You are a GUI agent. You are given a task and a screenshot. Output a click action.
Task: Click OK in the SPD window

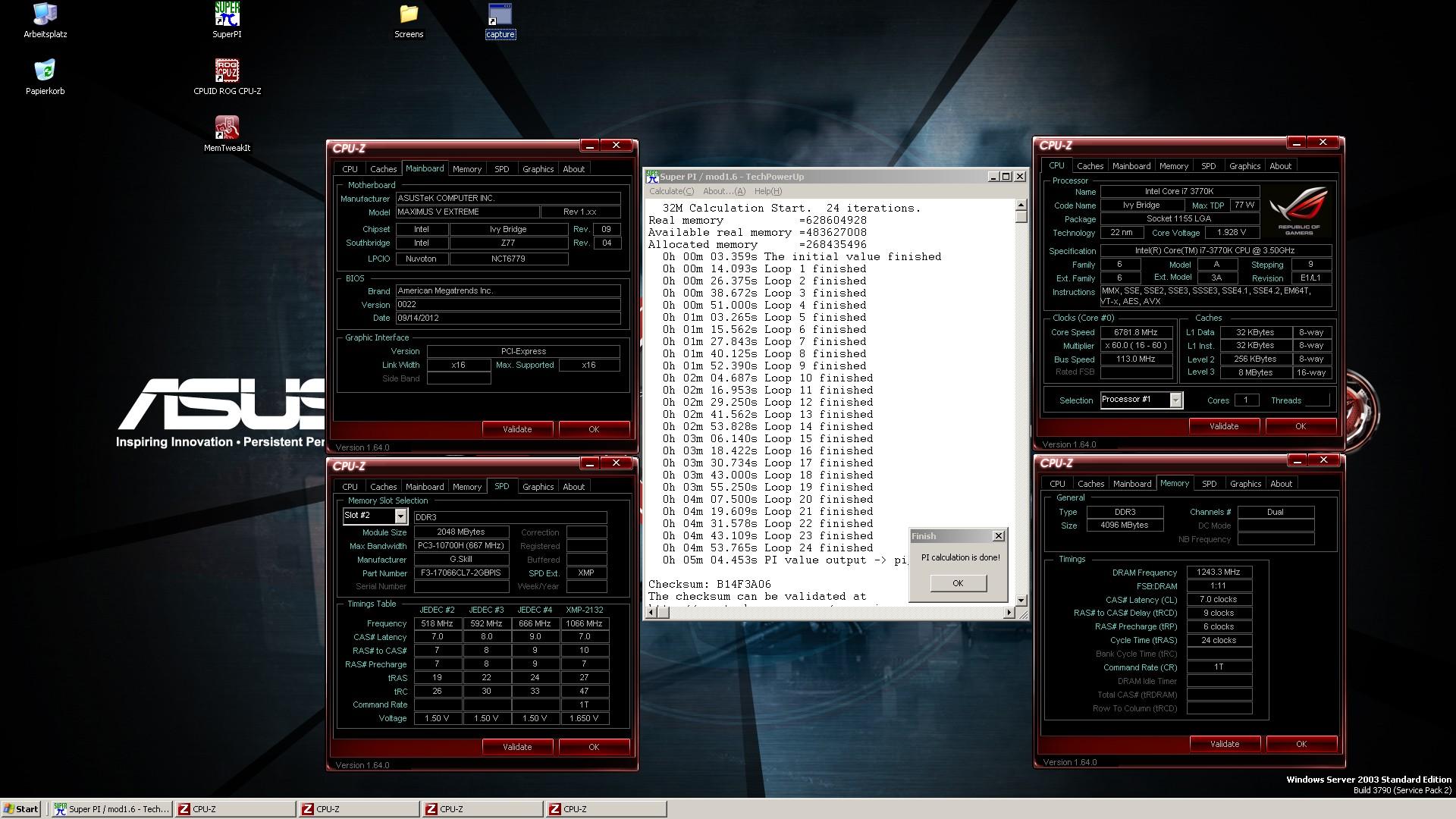tap(594, 747)
